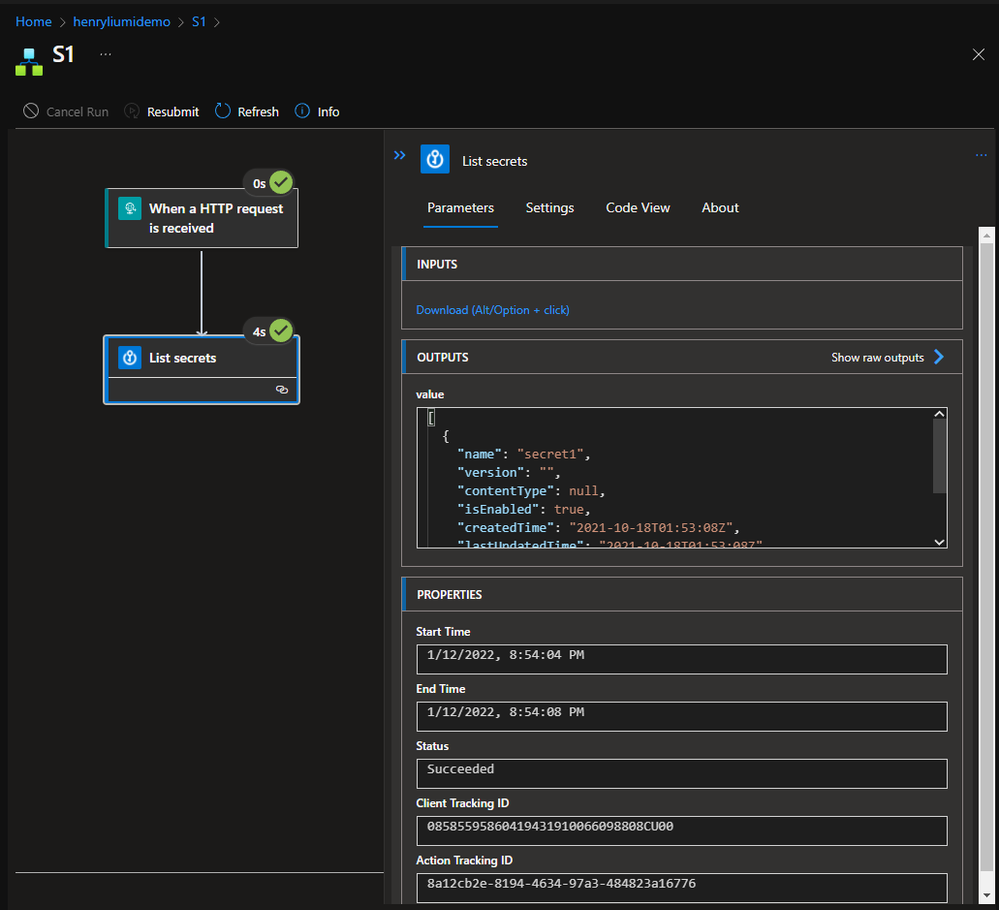This screenshot has height=910, width=999.
Task: Click the End Time field
Action: point(681,716)
